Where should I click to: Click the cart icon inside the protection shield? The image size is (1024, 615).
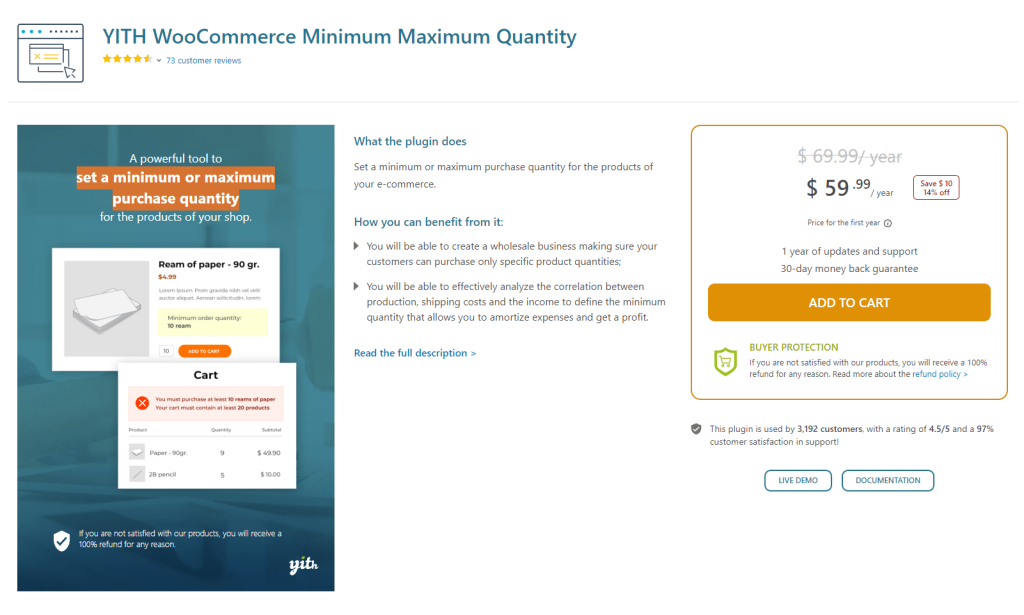(x=724, y=361)
